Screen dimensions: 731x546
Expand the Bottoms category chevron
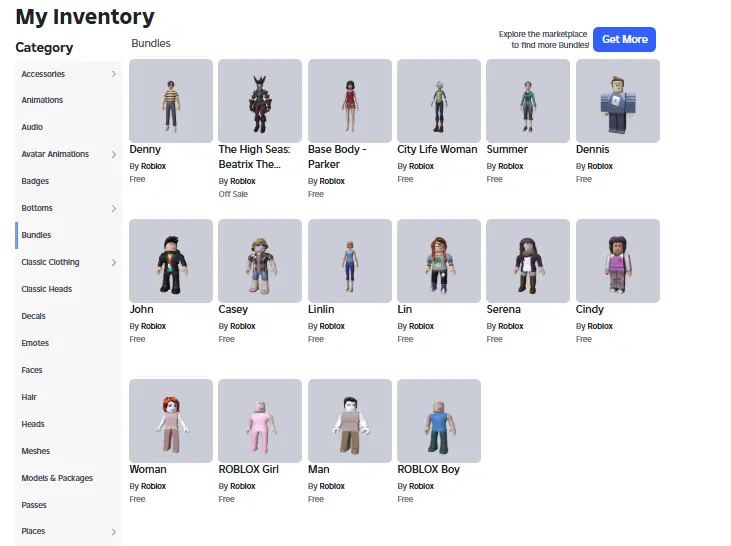pyautogui.click(x=114, y=208)
